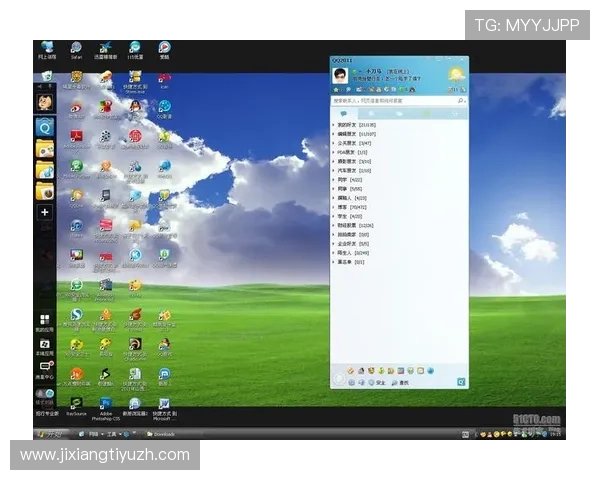Click the magnifier icon in contact search box

tap(461, 101)
